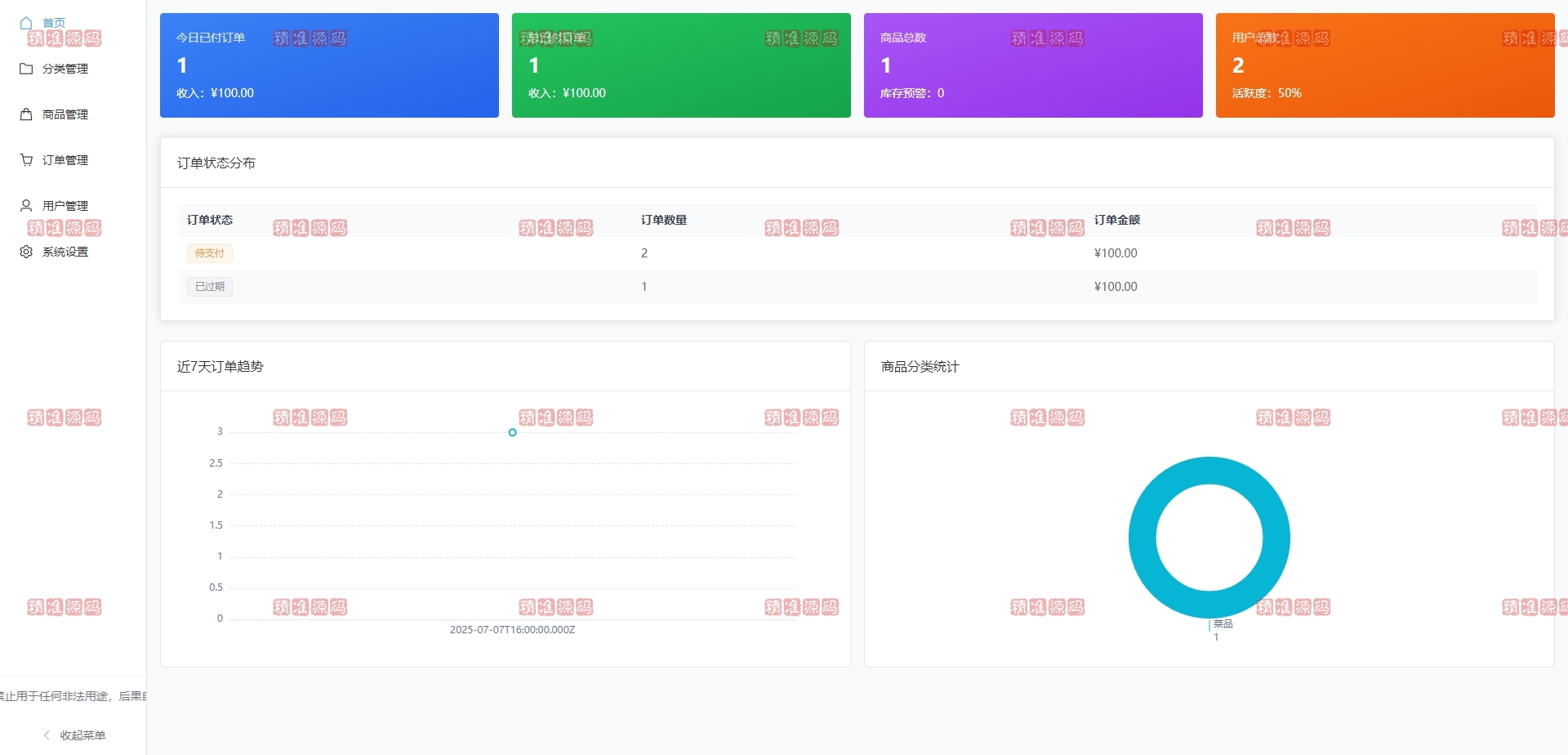Click the data point on order trend chart
1568x755 pixels.
[512, 432]
